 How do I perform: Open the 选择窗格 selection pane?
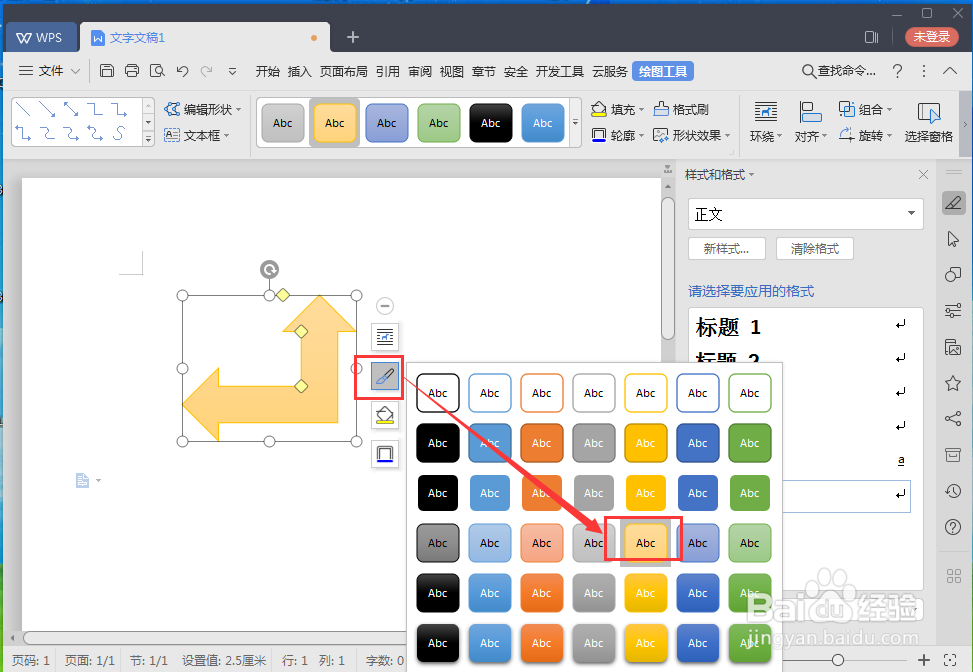point(928,122)
